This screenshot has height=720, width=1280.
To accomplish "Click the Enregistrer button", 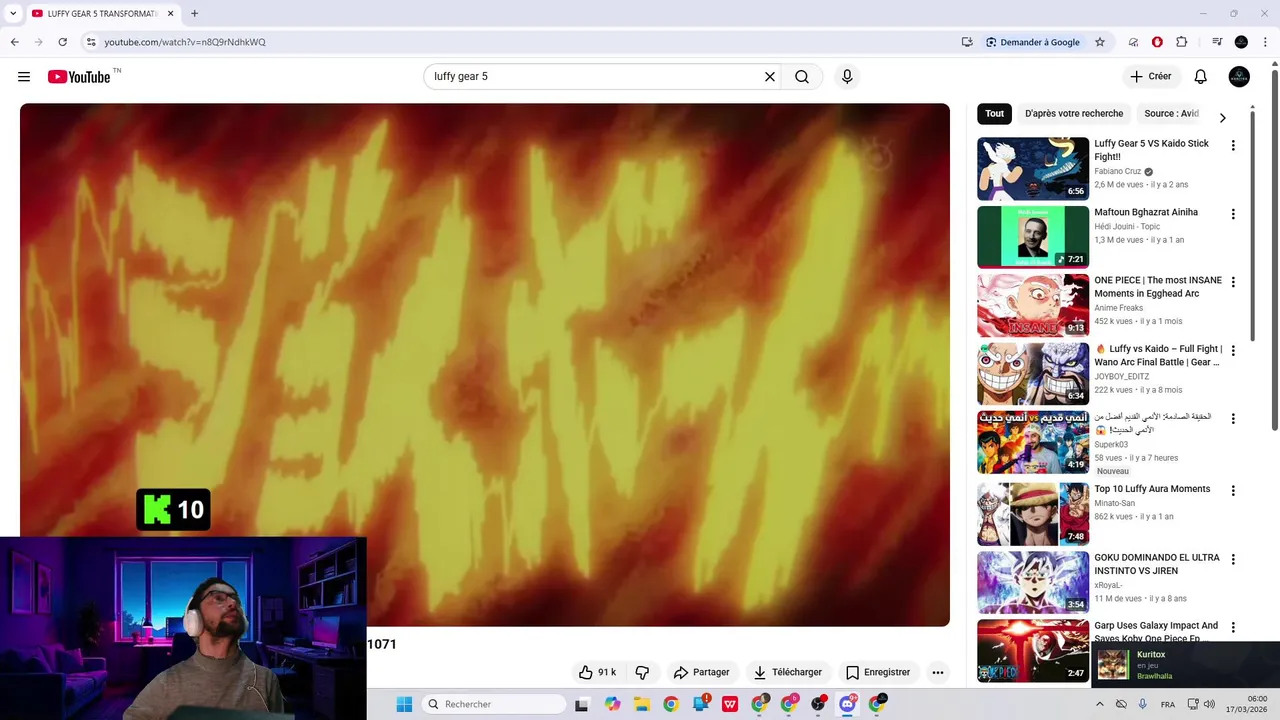I will [x=877, y=672].
